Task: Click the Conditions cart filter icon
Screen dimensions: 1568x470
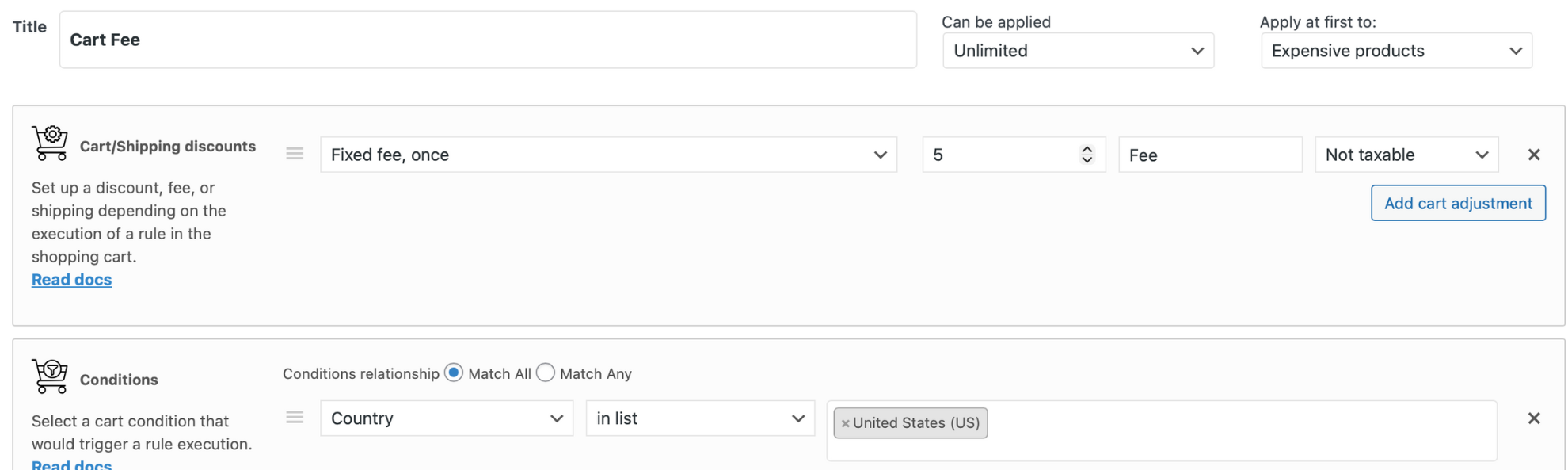Action: click(50, 376)
